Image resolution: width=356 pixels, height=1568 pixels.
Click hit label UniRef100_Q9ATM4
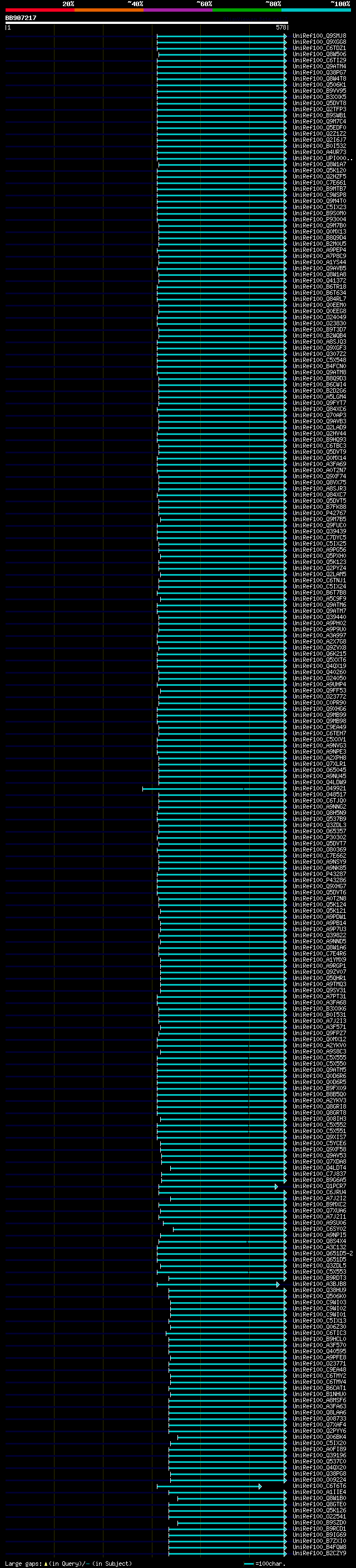point(319,66)
